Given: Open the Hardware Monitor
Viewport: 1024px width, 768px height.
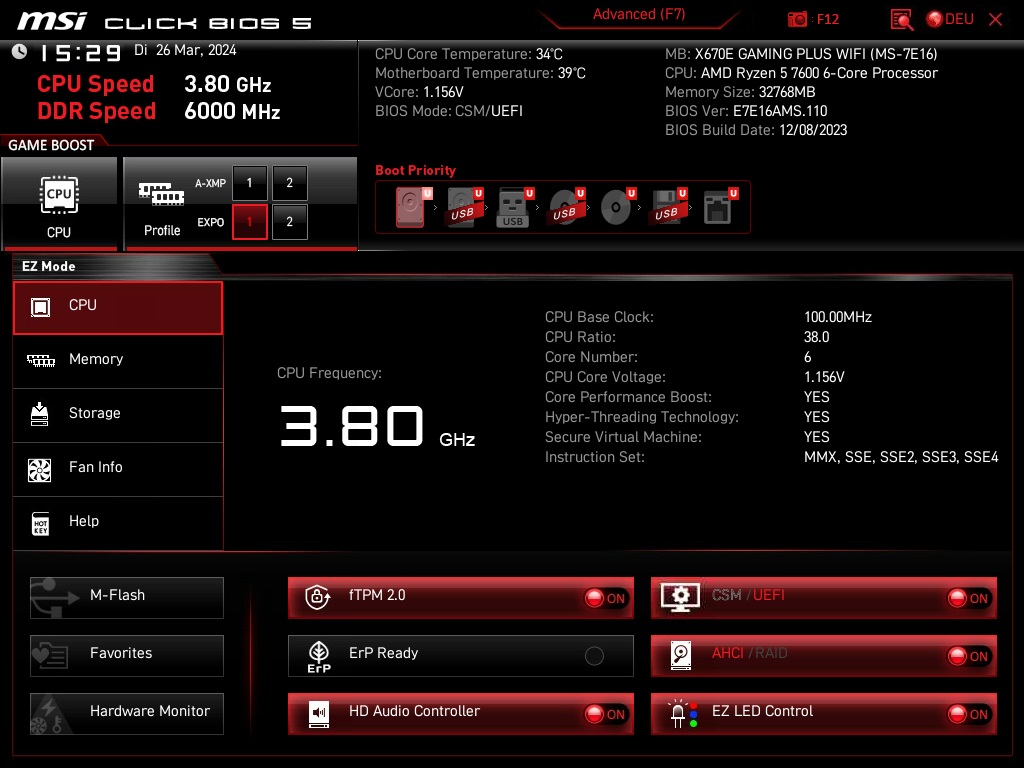Looking at the screenshot, I should (126, 713).
